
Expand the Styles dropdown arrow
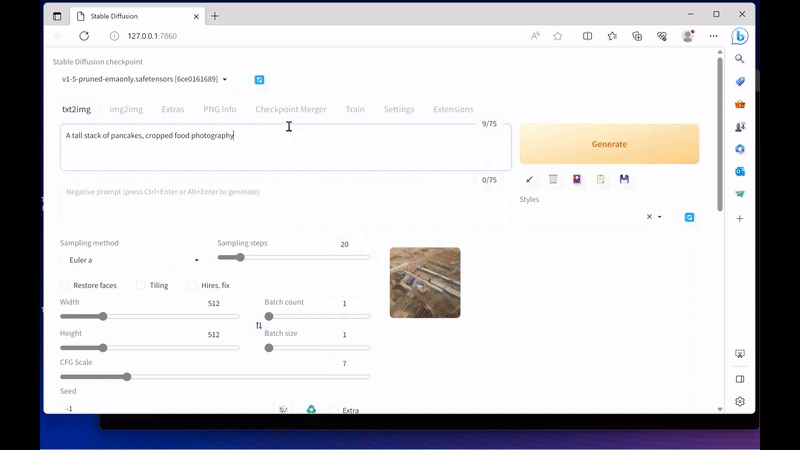tap(659, 217)
